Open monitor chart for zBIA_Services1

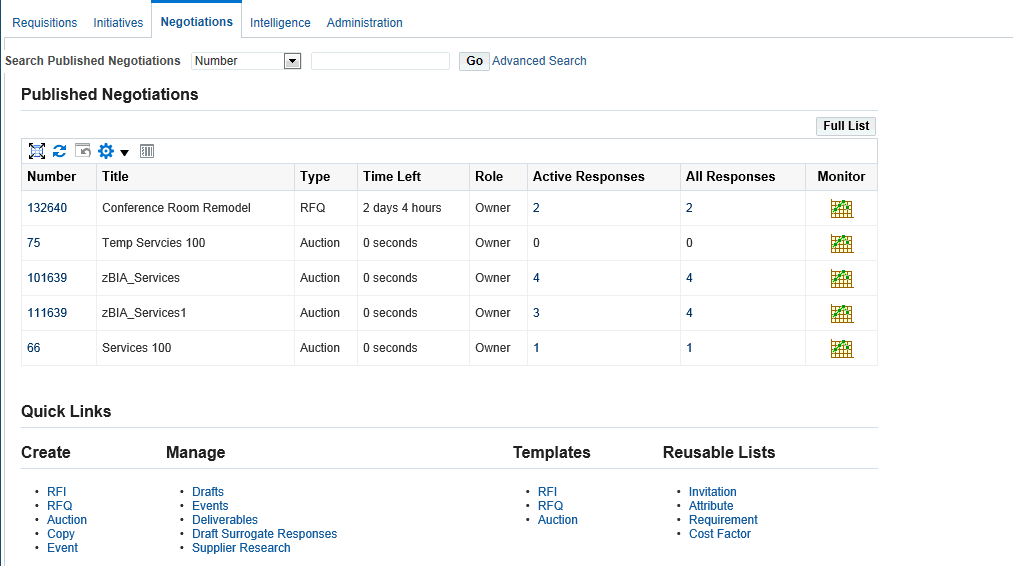tap(841, 313)
